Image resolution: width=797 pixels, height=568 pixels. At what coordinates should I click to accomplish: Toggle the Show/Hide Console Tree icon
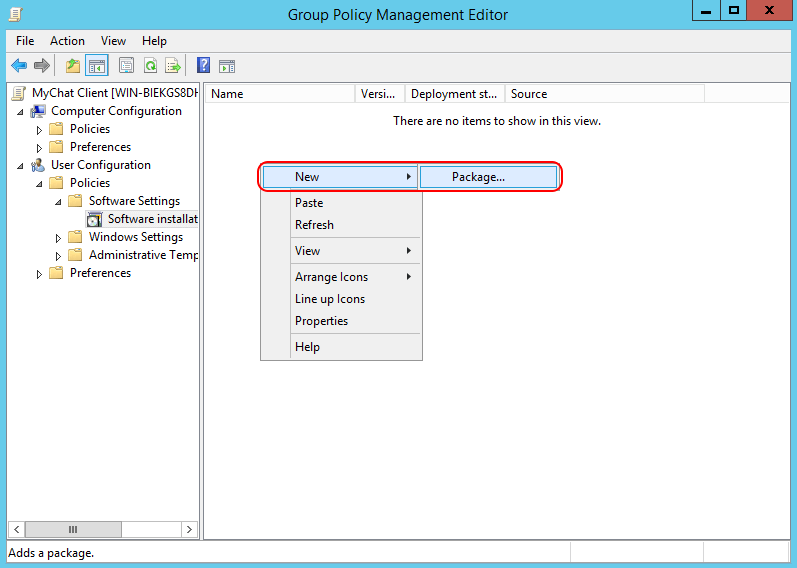click(97, 66)
